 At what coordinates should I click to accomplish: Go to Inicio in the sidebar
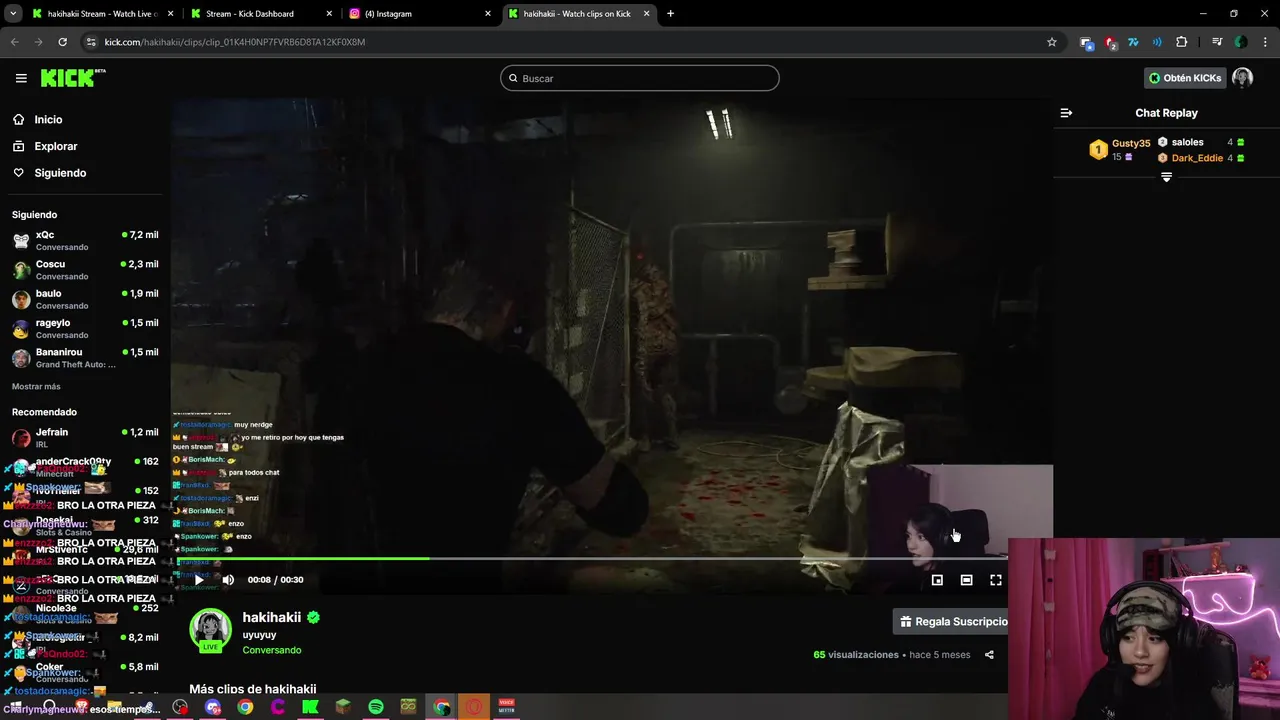[48, 119]
